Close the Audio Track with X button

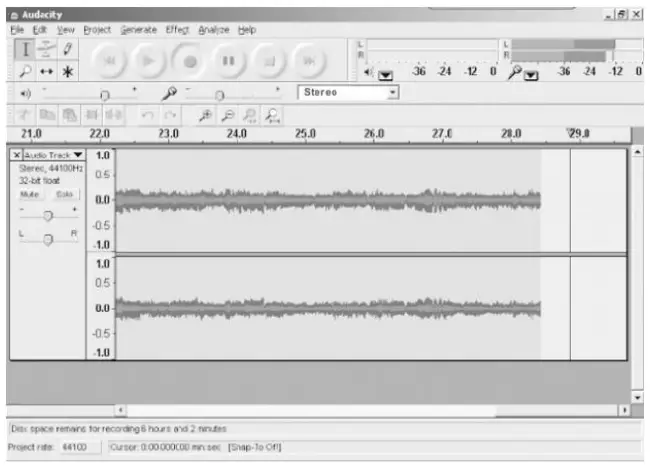click(x=16, y=155)
